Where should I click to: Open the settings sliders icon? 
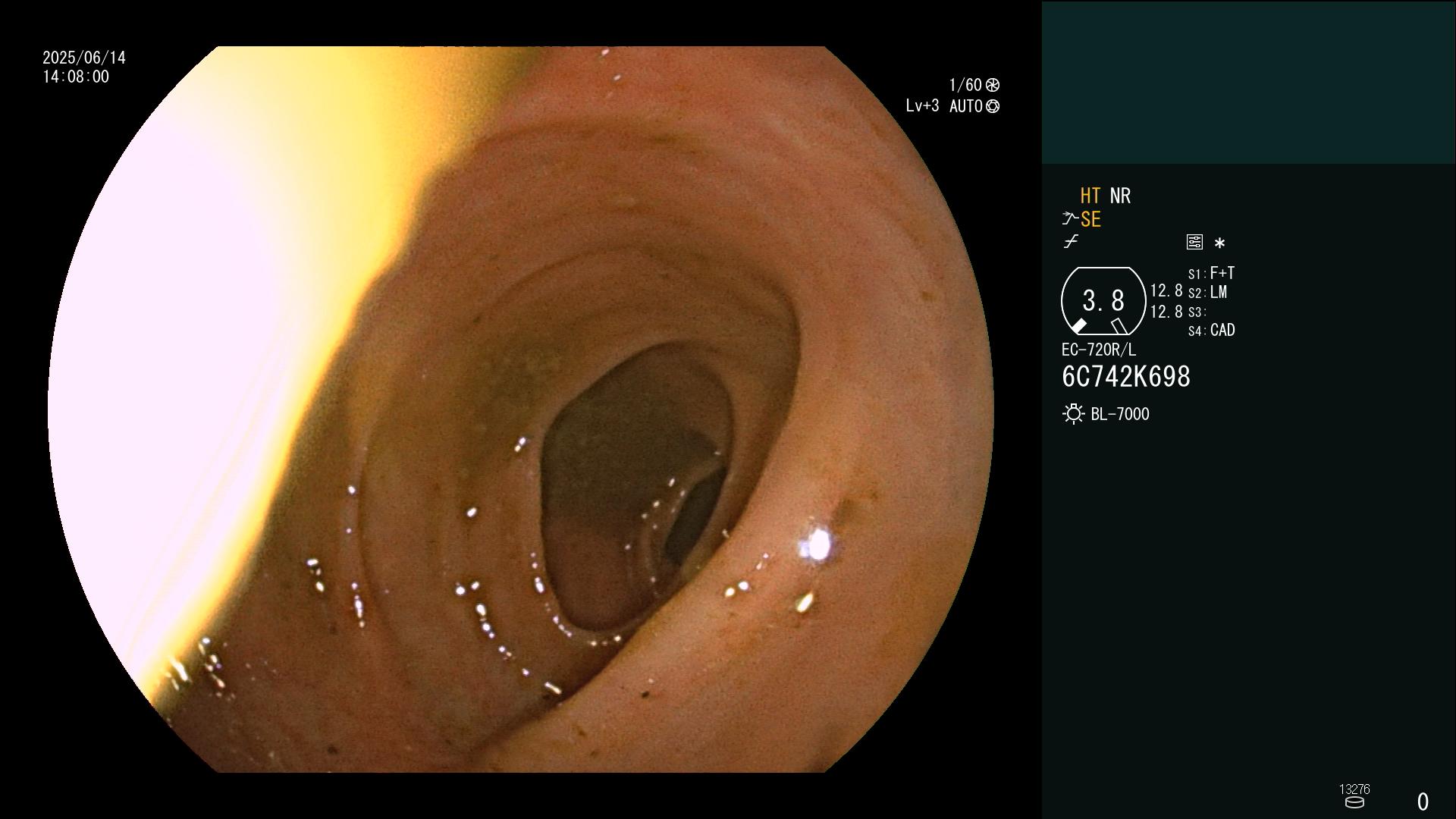(x=1194, y=242)
